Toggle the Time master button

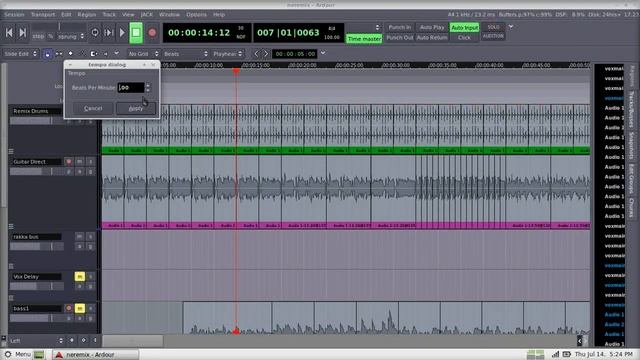tap(364, 39)
